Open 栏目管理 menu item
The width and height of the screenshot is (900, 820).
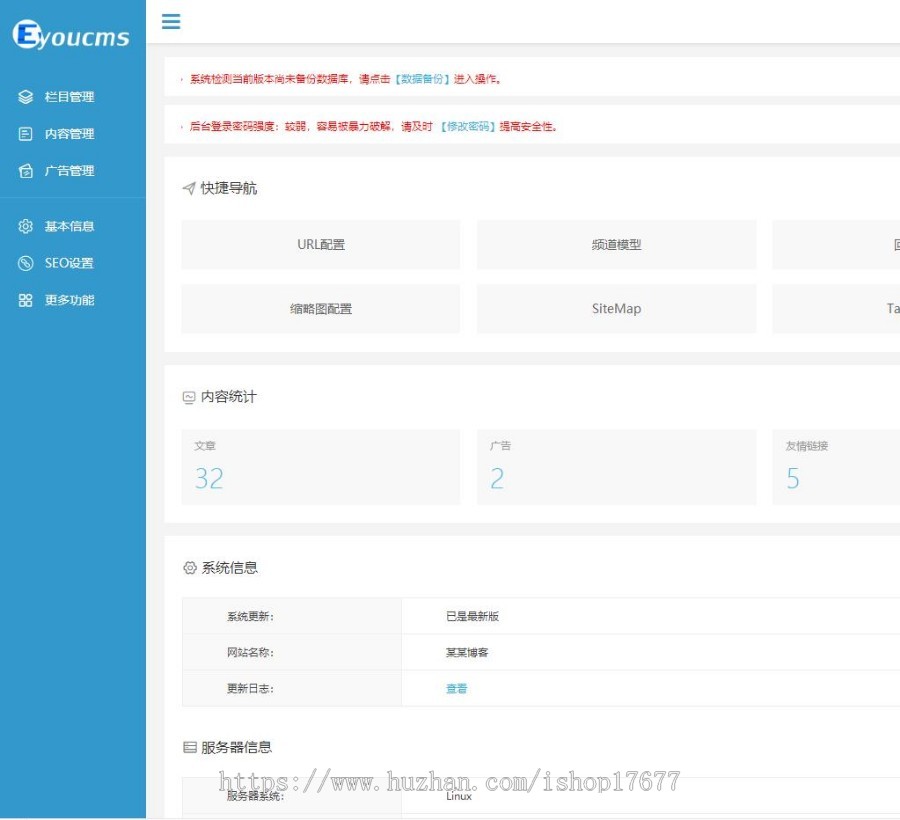(69, 97)
